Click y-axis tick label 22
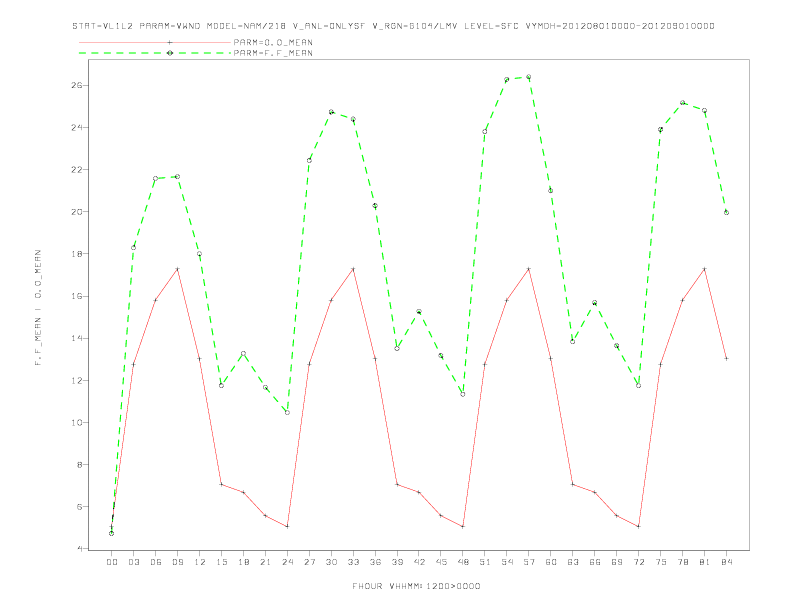The image size is (792, 612). coord(76,170)
